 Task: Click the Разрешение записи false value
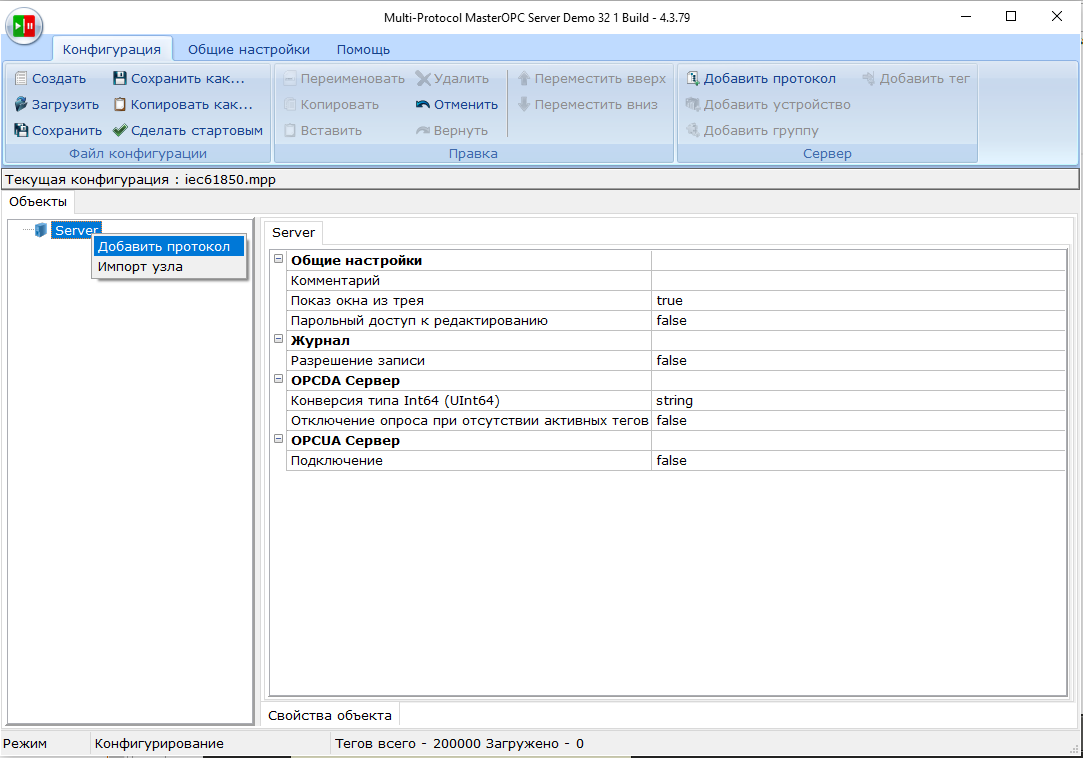(671, 361)
